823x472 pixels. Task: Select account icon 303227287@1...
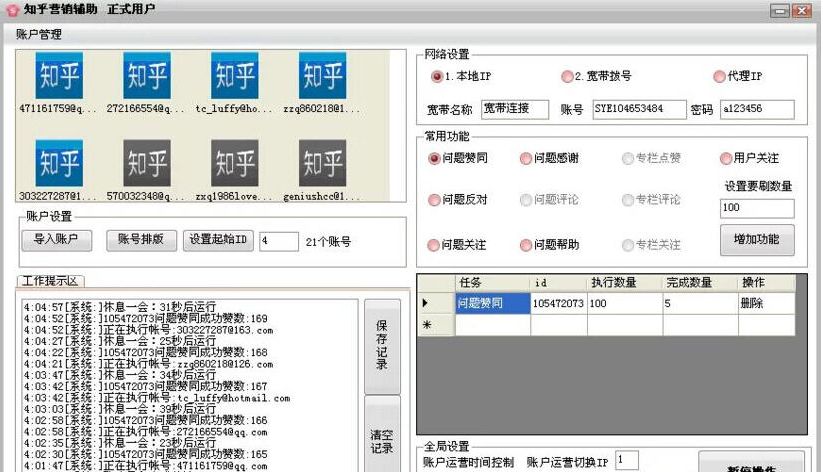click(59, 163)
